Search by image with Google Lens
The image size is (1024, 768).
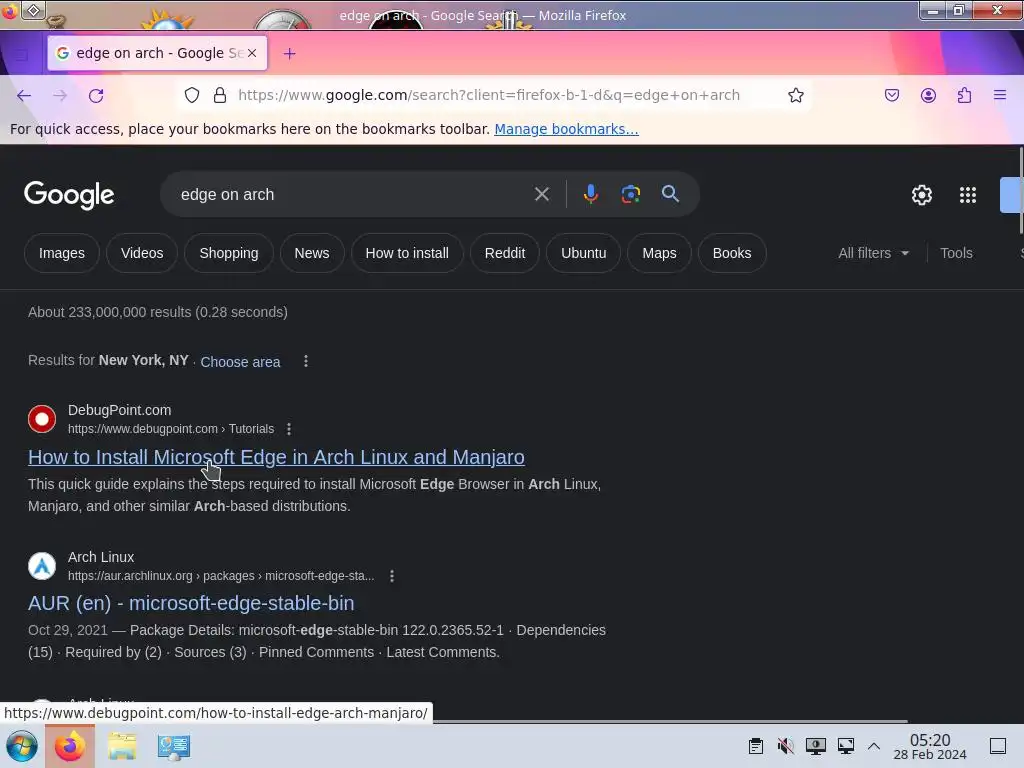click(x=630, y=194)
